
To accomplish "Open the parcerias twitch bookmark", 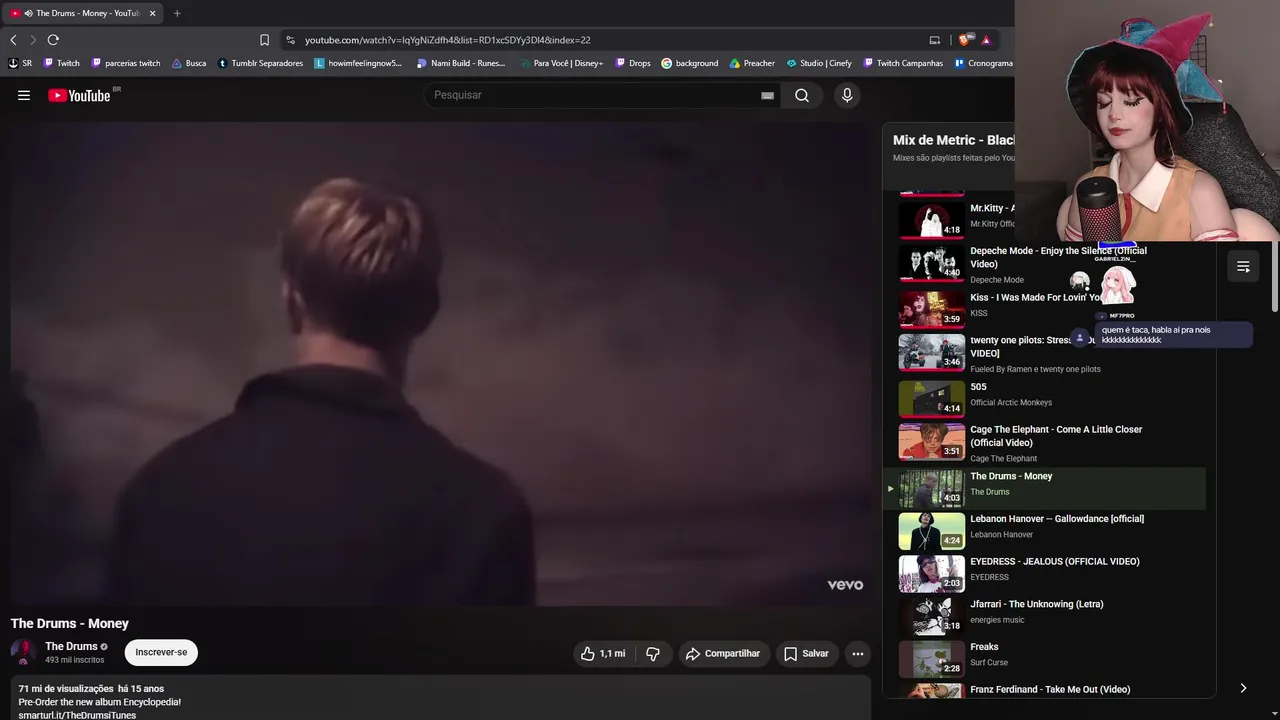I will (x=126, y=63).
